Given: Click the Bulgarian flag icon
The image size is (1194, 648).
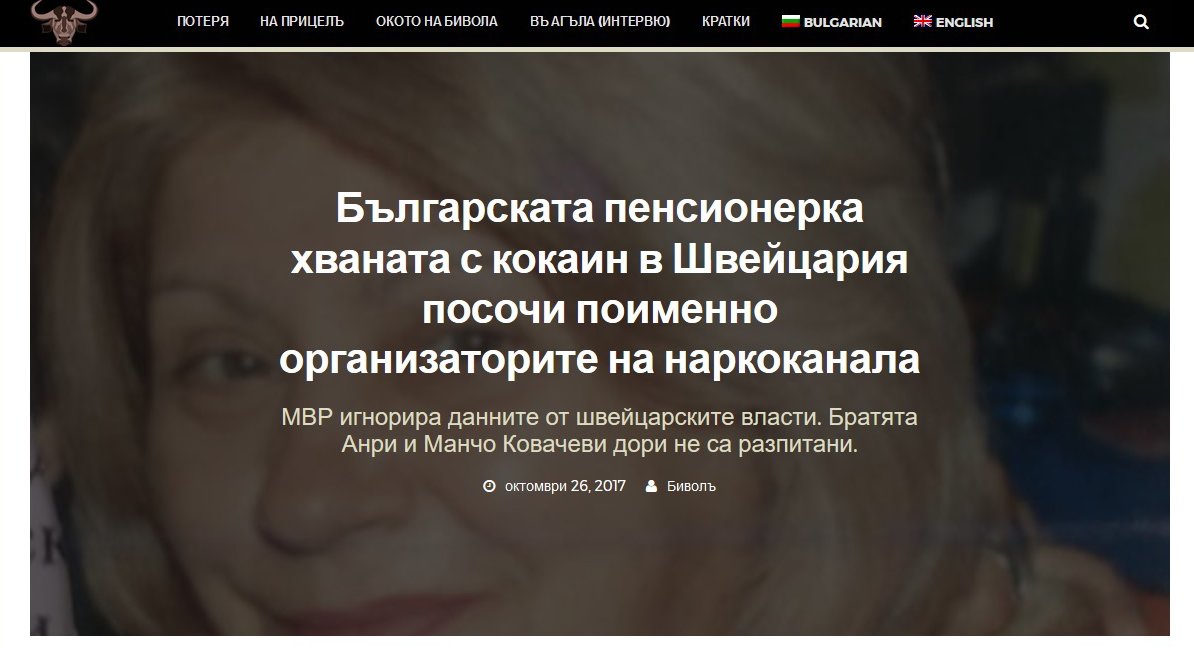Looking at the screenshot, I should pos(790,21).
